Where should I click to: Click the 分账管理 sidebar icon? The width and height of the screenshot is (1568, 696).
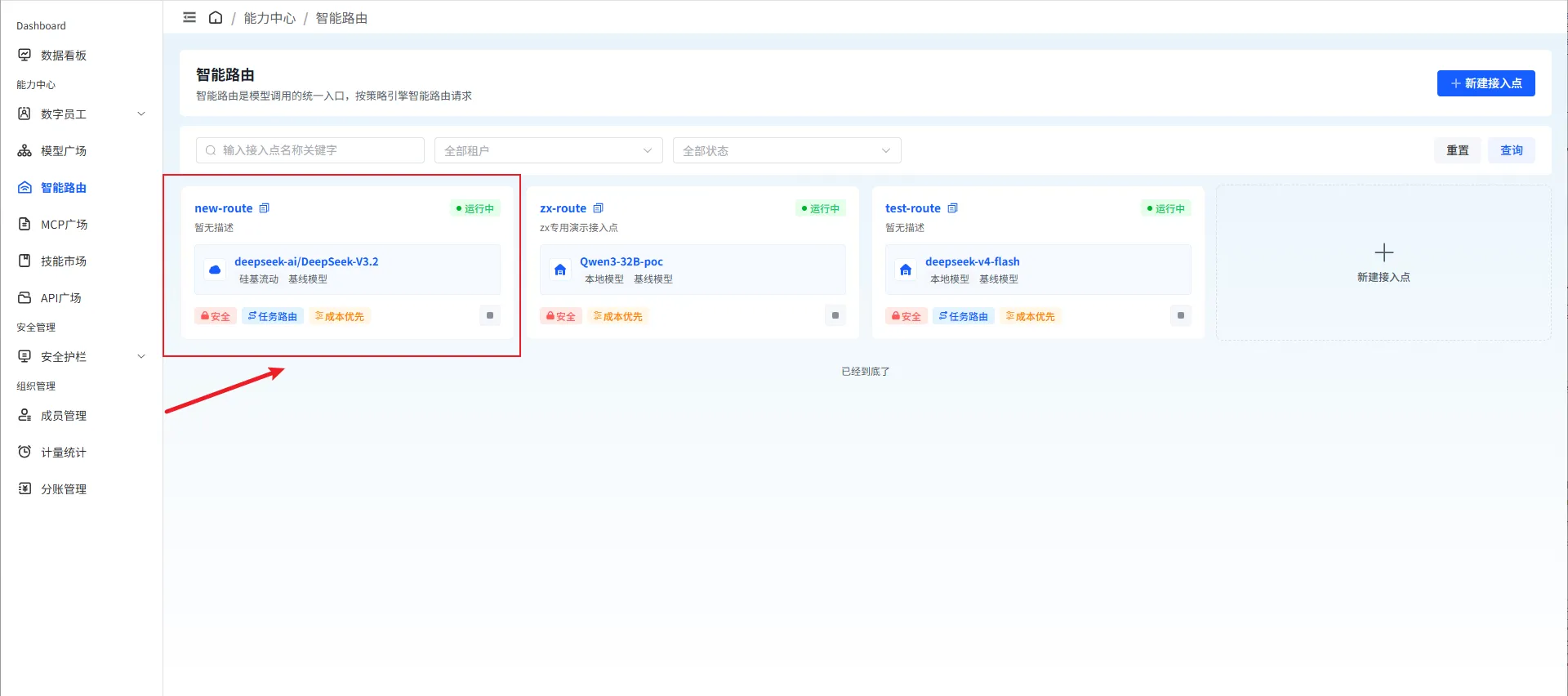point(24,489)
